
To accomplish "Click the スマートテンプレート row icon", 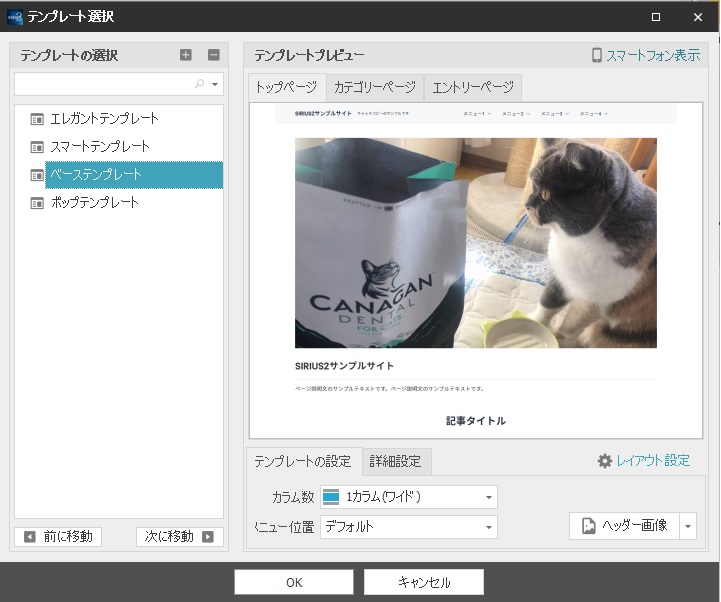I will tap(37, 147).
